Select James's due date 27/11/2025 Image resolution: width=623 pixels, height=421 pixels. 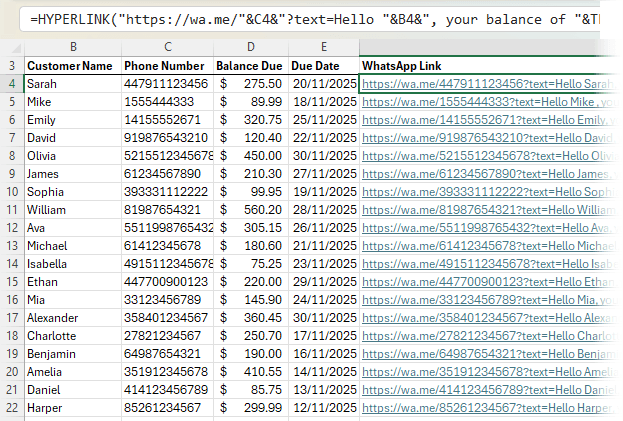click(x=324, y=174)
